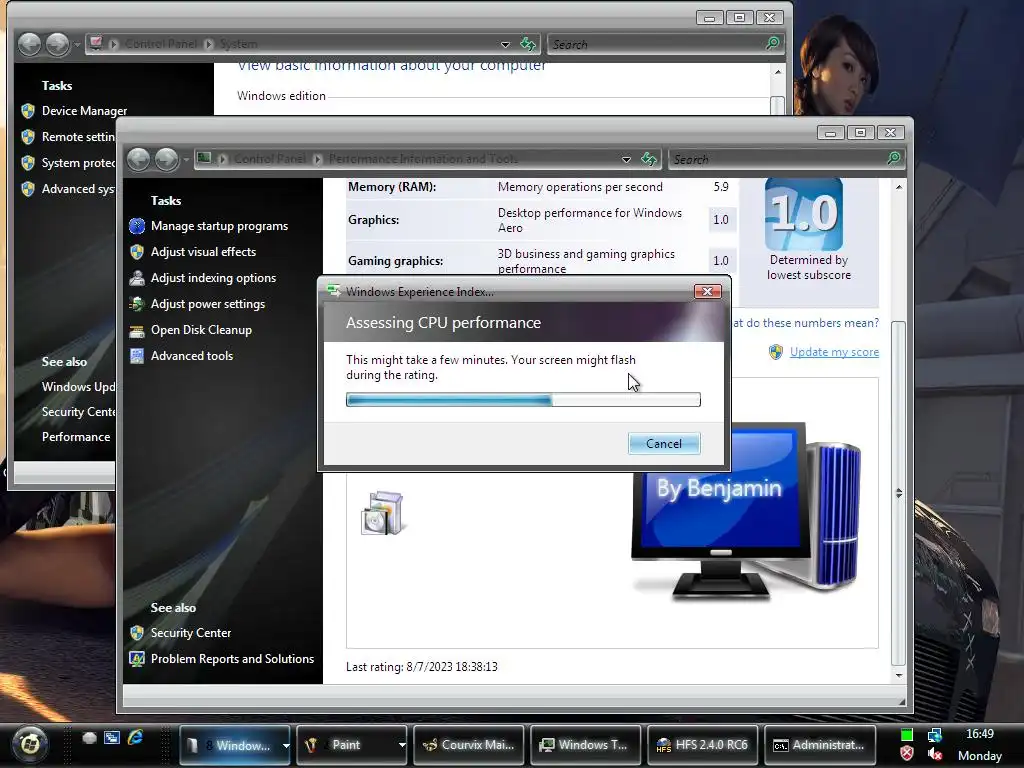This screenshot has width=1024, height=768.
Task: Click the assessment progress bar
Action: [523, 400]
